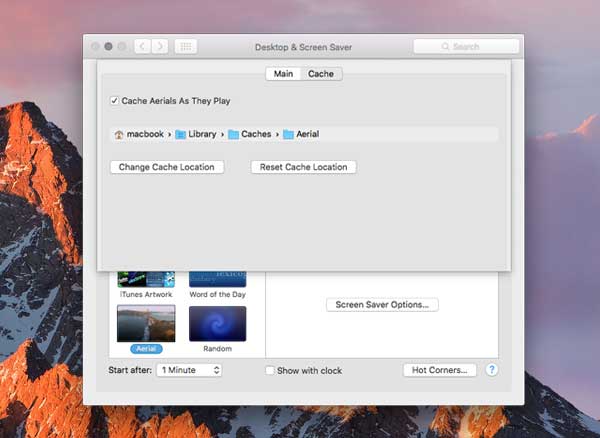
Task: Open Hot Corners settings
Action: point(440,370)
